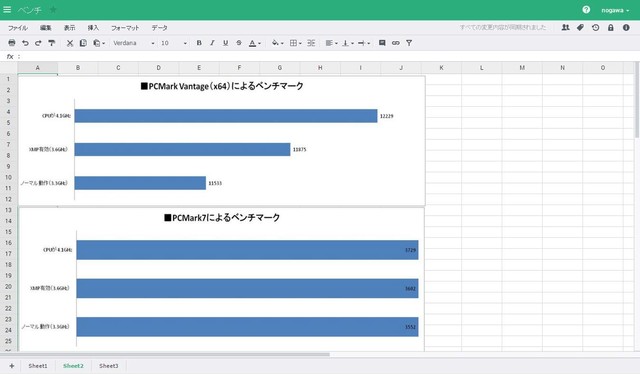Image resolution: width=640 pixels, height=374 pixels.
Task: Select column O header
Action: 602,68
